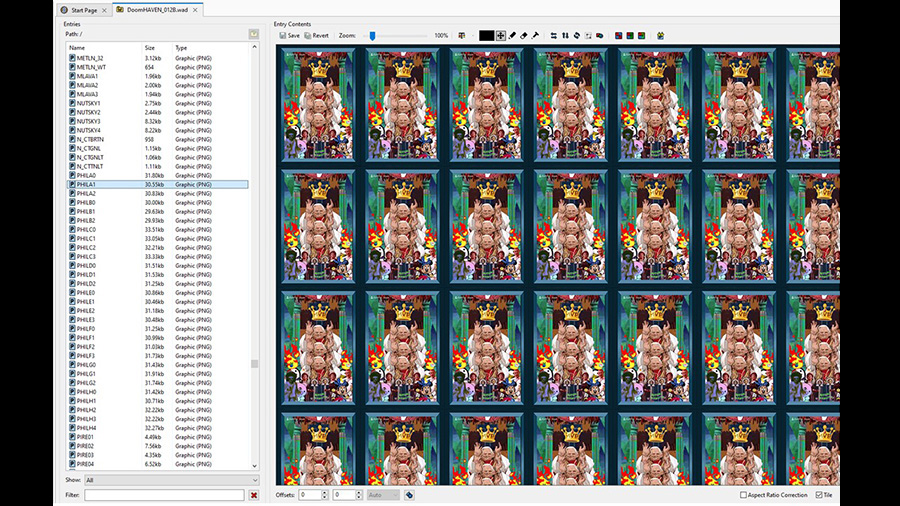This screenshot has height=506, width=900.
Task: Close the DoomHAVEN_012B.wad tab
Action: click(x=195, y=10)
